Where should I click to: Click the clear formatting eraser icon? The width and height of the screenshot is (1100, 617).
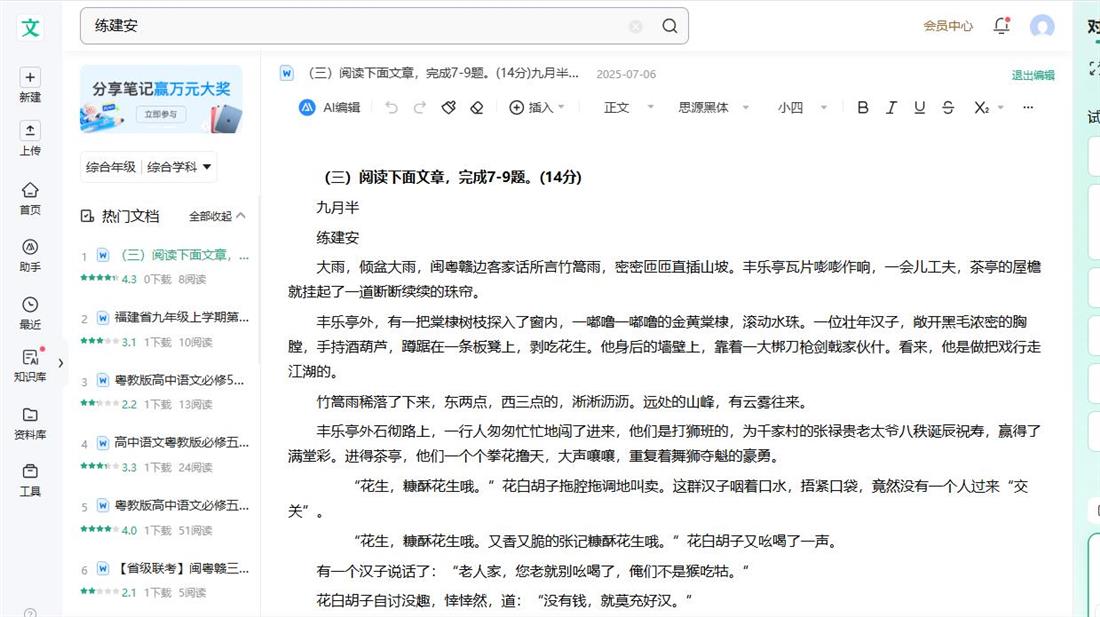[477, 108]
